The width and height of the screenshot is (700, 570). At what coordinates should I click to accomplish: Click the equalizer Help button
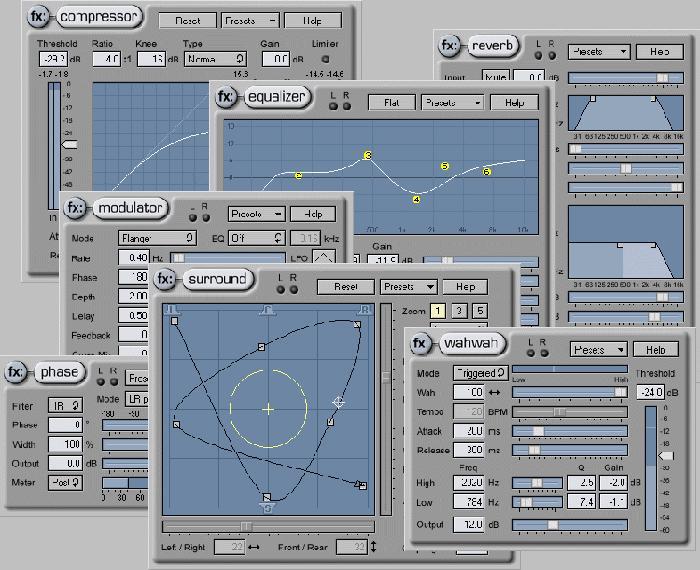(x=514, y=102)
